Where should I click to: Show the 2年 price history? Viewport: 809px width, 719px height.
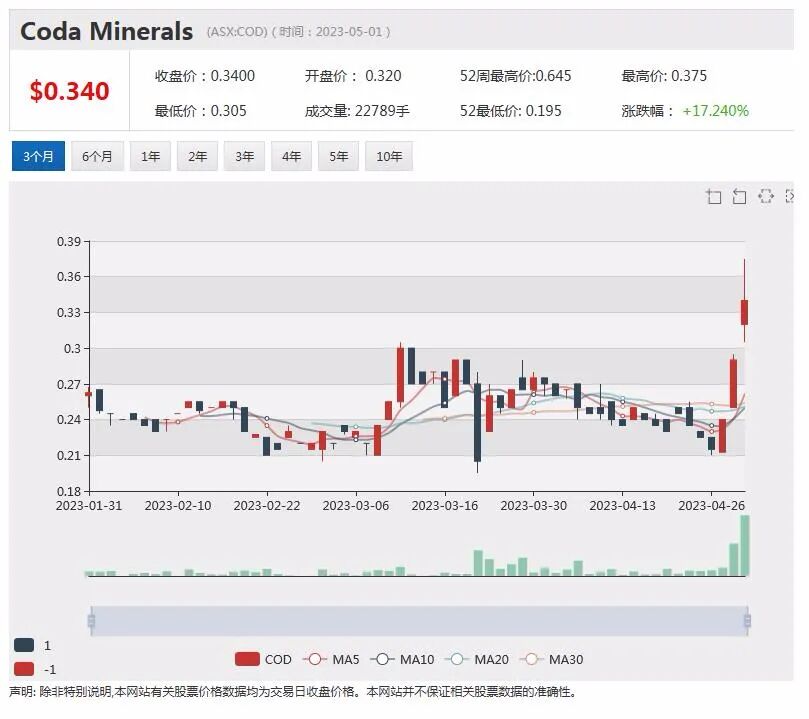pos(197,156)
